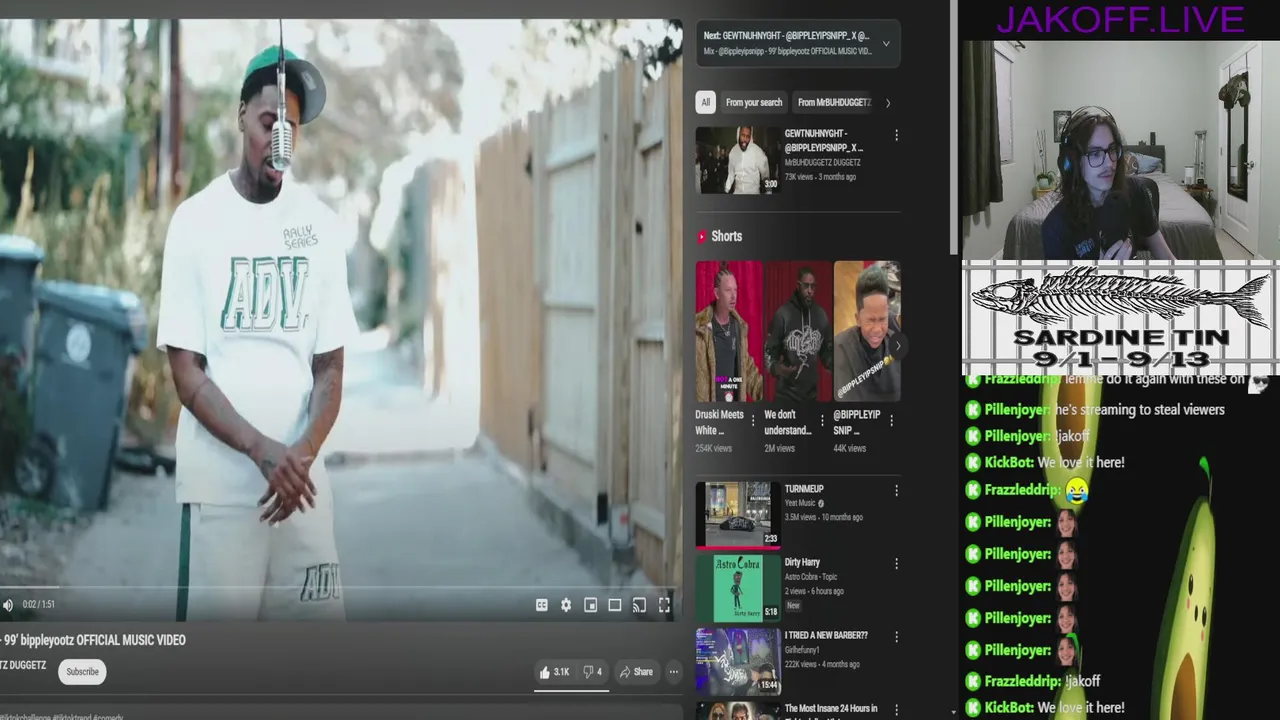Click the MrBUHDUGGETZ DUGGETZ channel name
1280x720 pixels.
(x=823, y=162)
